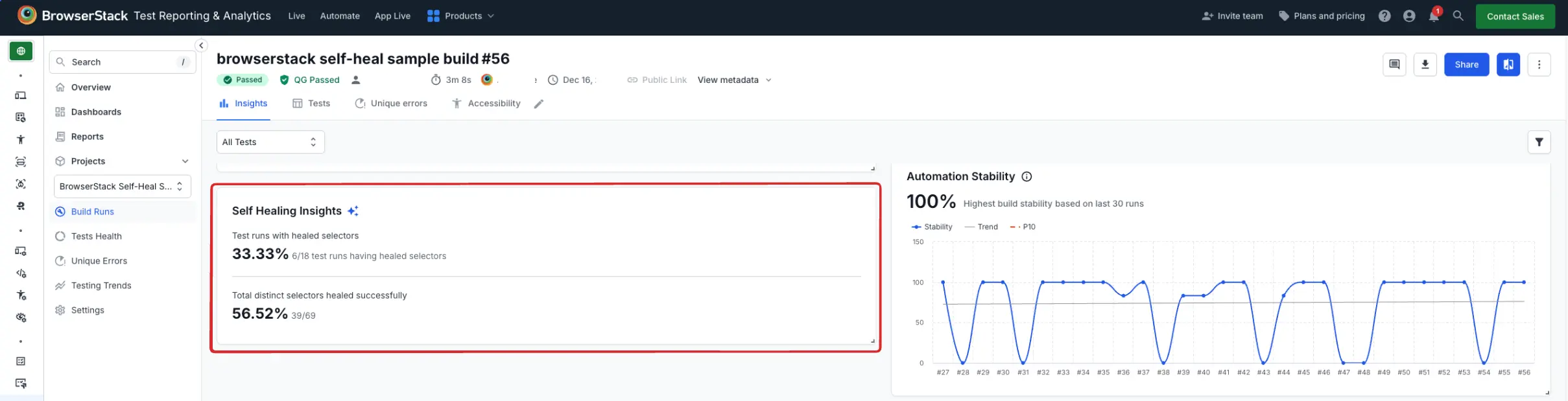Go to Overview in the sidebar

point(123,87)
